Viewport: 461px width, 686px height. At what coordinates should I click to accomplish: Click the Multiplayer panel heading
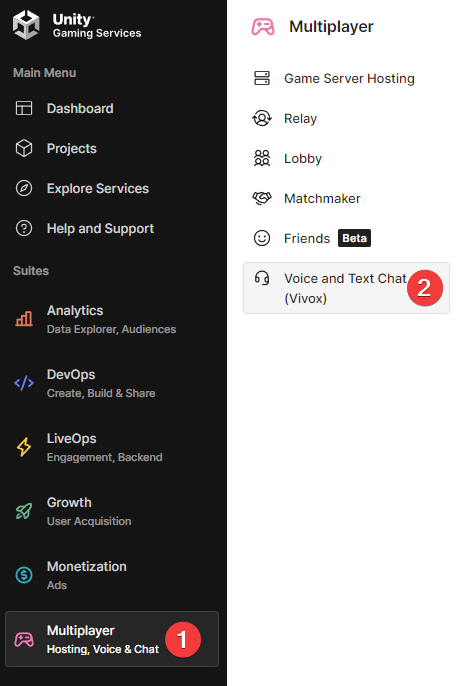coord(331,27)
